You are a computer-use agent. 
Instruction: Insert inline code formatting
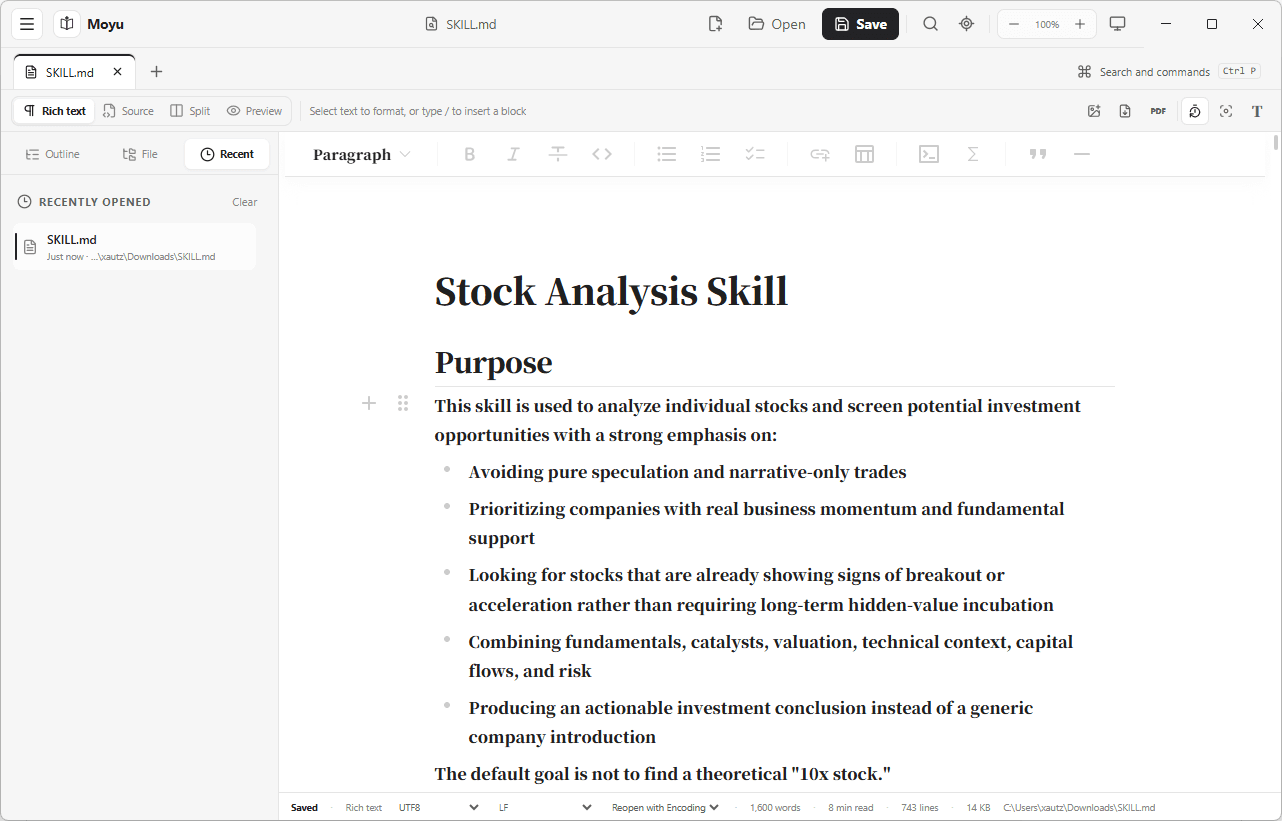(x=602, y=154)
